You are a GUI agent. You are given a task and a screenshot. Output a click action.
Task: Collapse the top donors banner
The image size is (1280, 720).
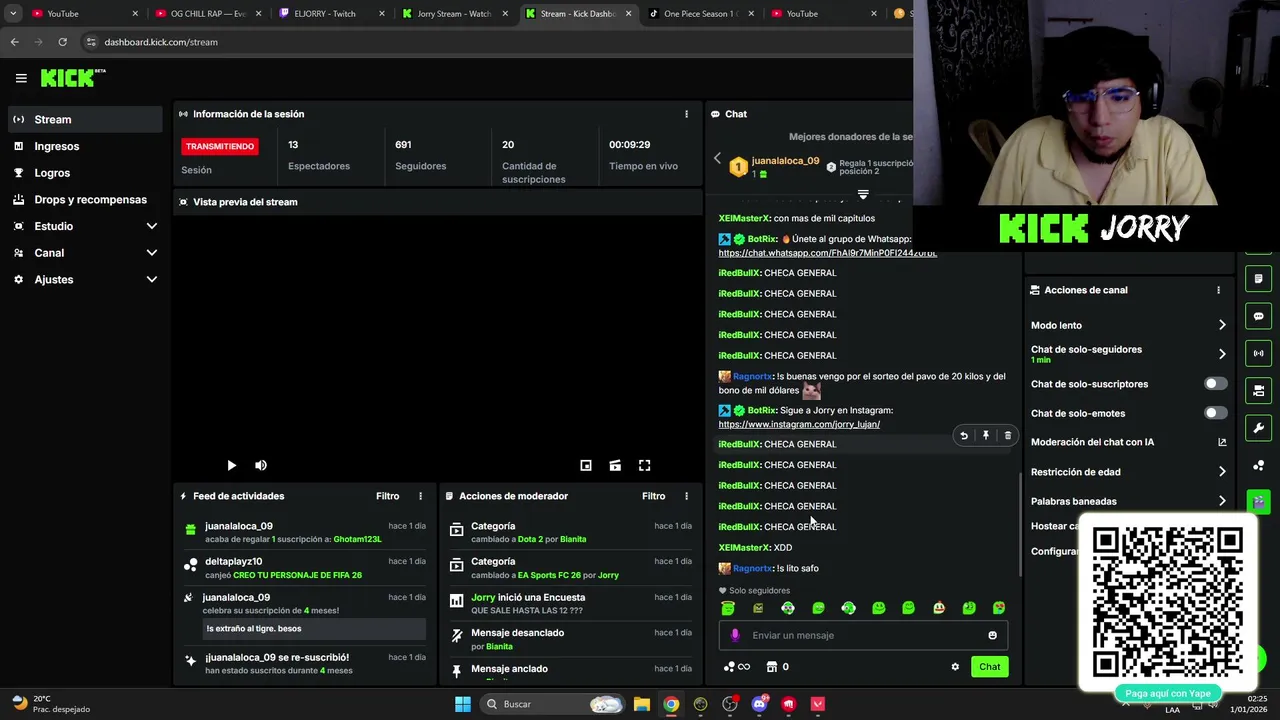pos(863,194)
